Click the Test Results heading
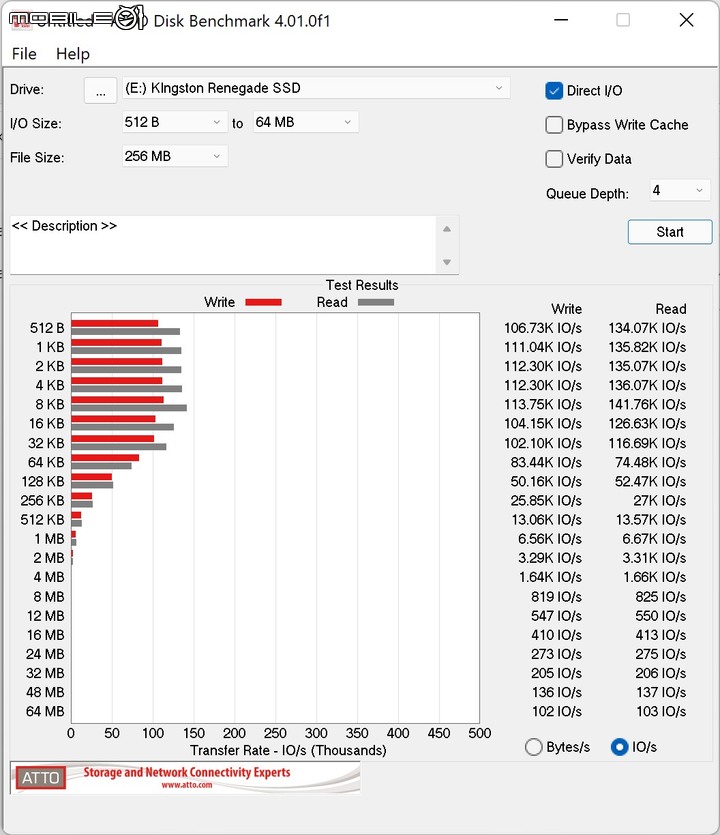Screen dimensions: 720x835 362,285
